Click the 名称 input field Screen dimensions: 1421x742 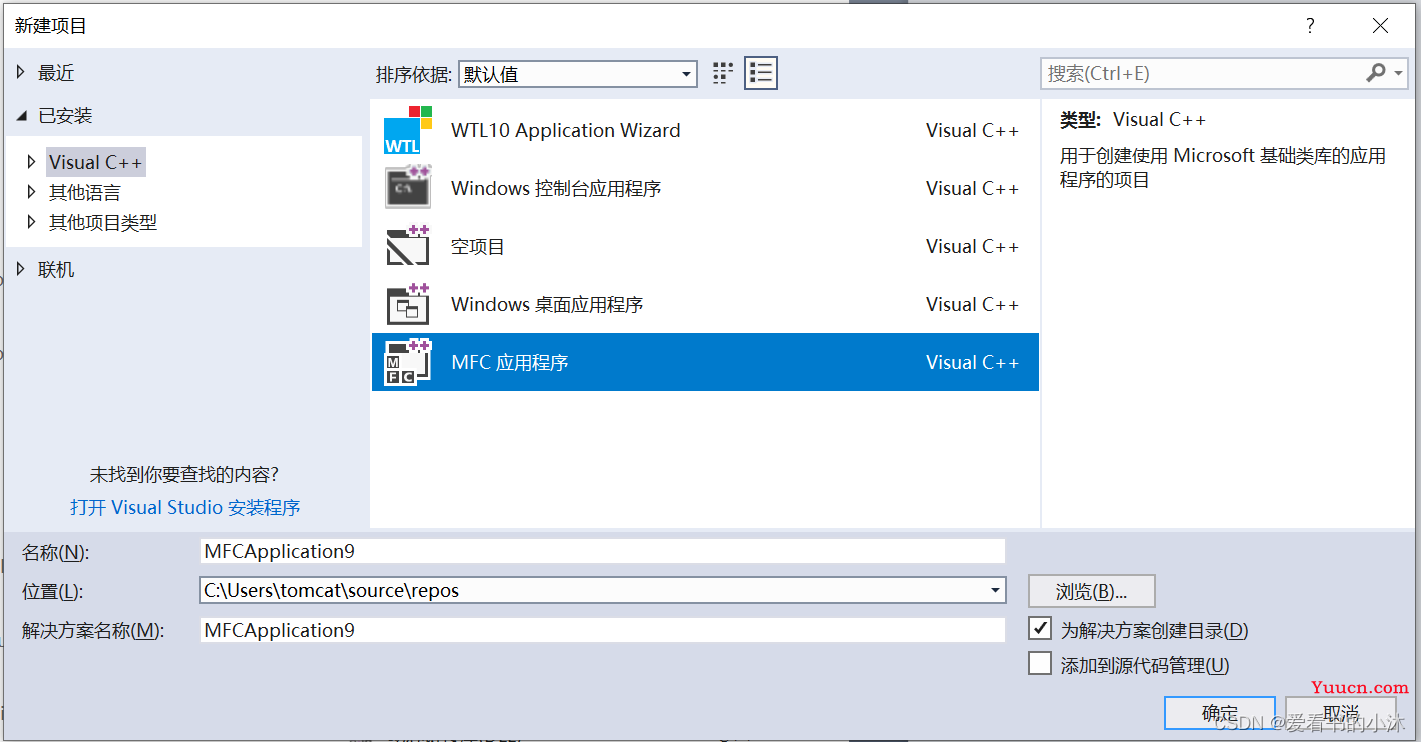coord(602,551)
